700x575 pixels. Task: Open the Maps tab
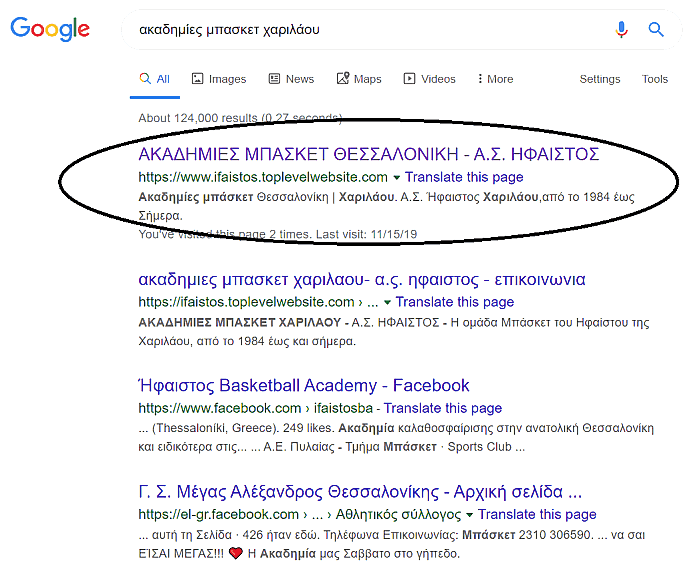coord(359,79)
